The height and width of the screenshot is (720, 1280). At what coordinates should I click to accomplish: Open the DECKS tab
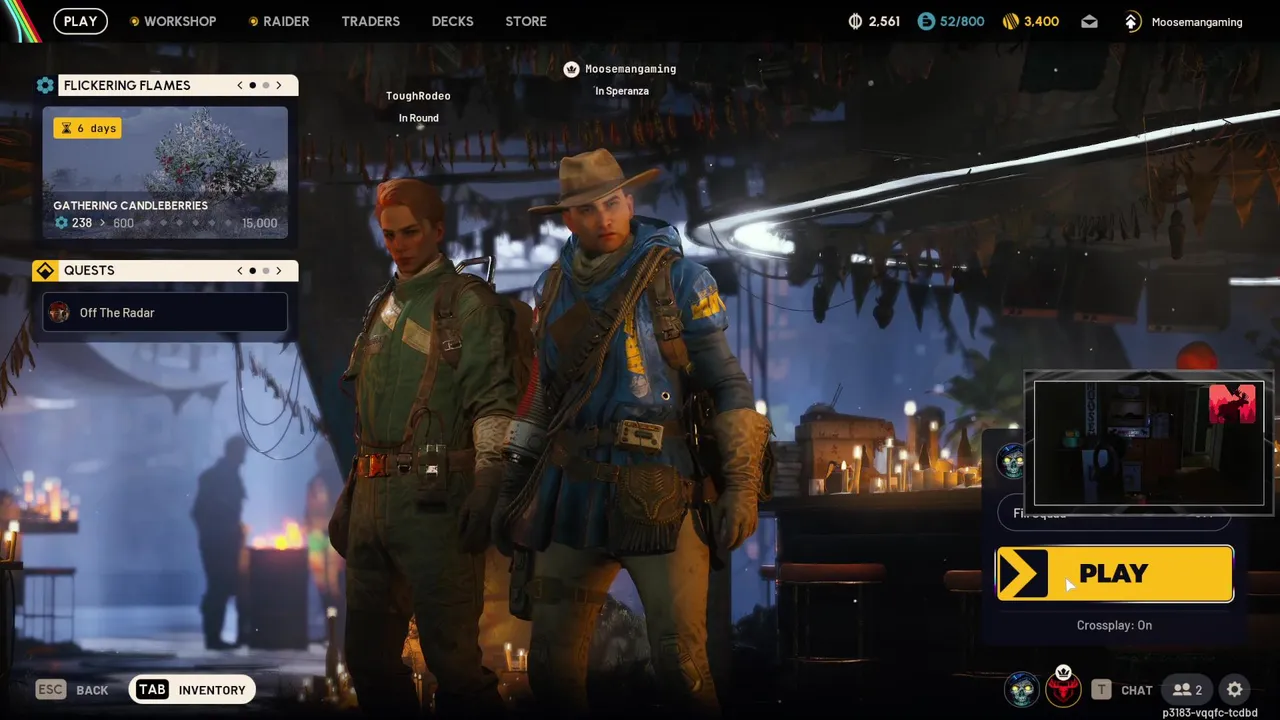pyautogui.click(x=452, y=21)
